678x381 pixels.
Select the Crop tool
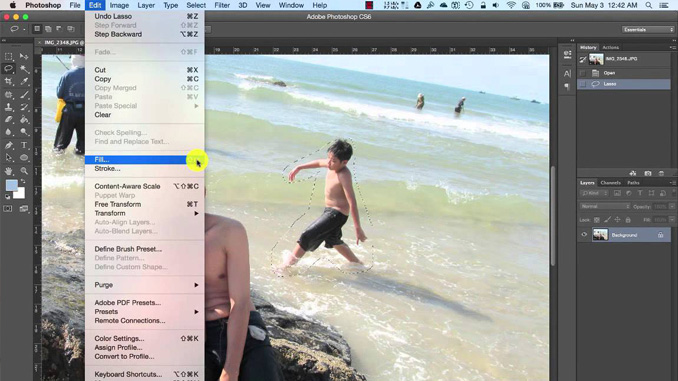(9, 81)
